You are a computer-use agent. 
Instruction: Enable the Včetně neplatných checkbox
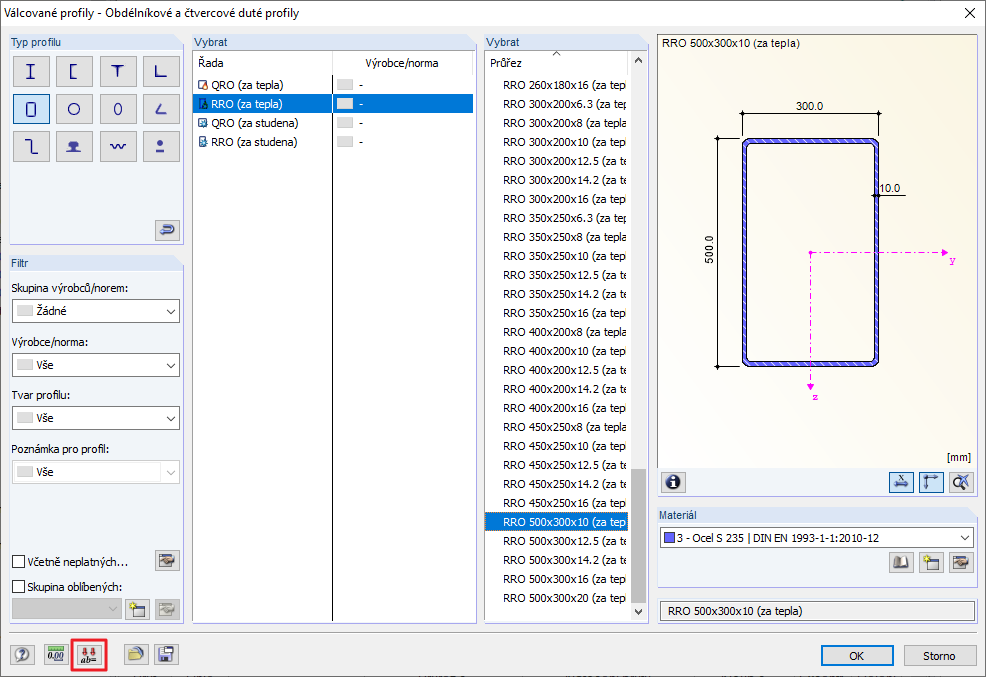click(x=19, y=561)
